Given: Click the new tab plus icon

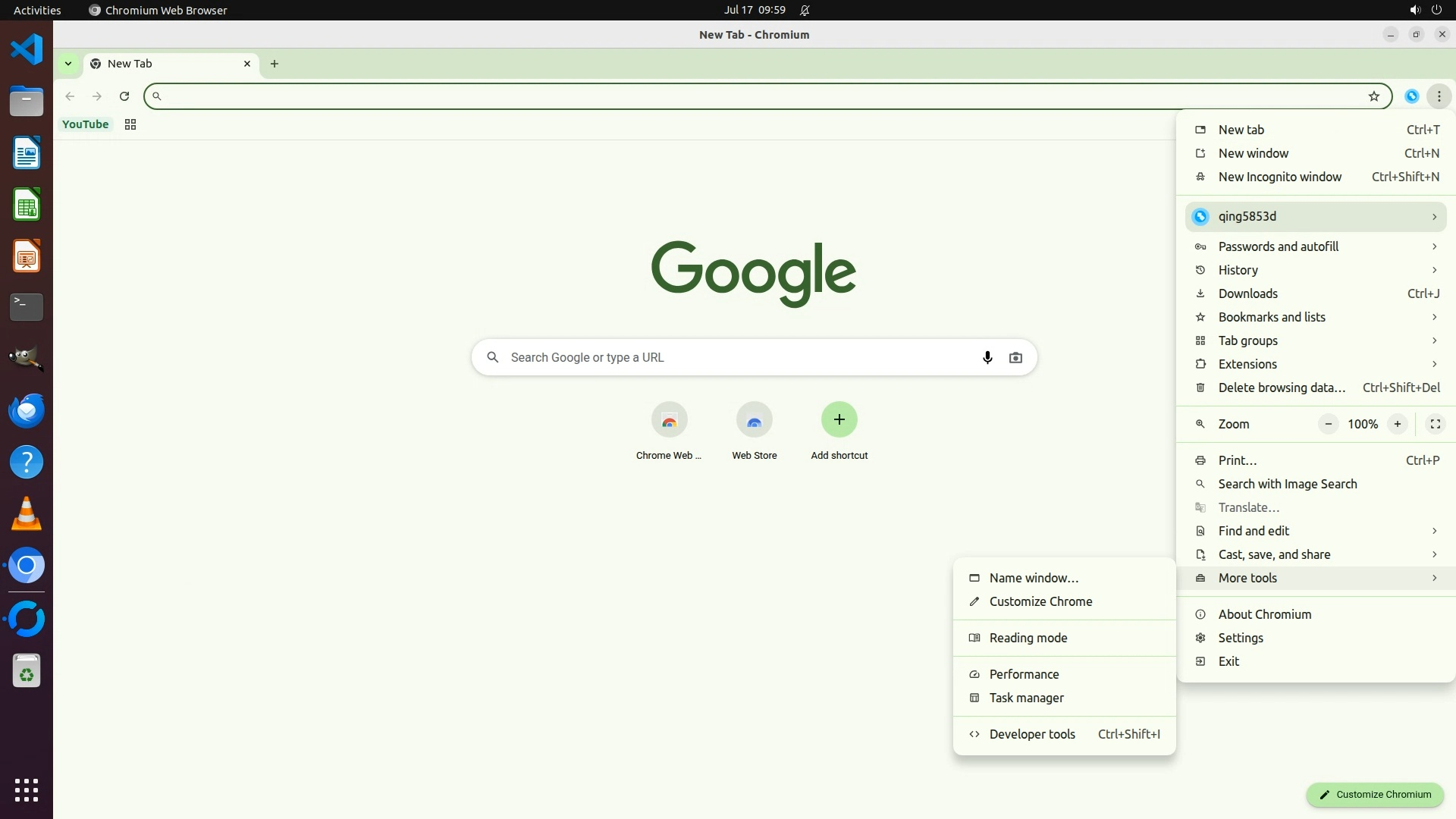Looking at the screenshot, I should click(275, 64).
